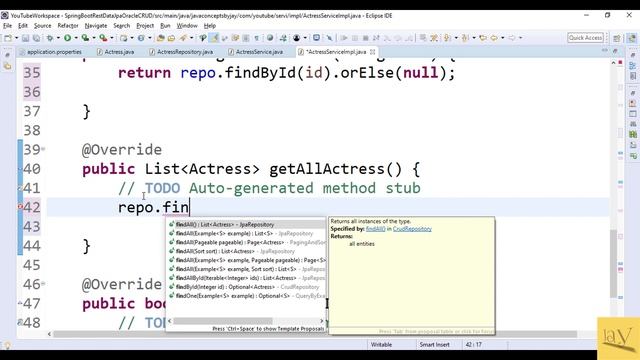640x360 pixels.
Task: Click the Skip All Breakpoints icon
Action: point(329,38)
